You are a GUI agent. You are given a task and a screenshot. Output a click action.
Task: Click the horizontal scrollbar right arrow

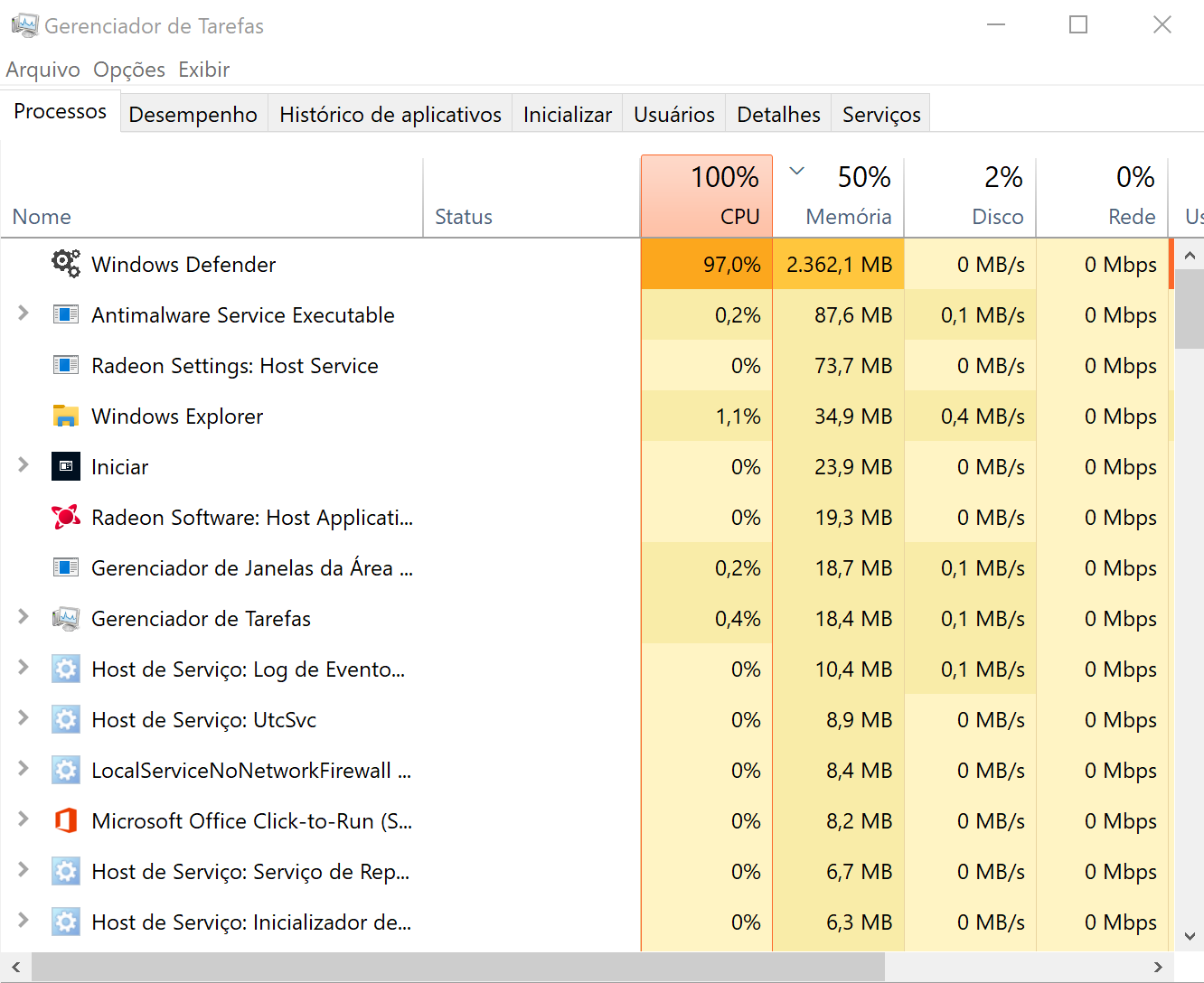pos(1159,968)
